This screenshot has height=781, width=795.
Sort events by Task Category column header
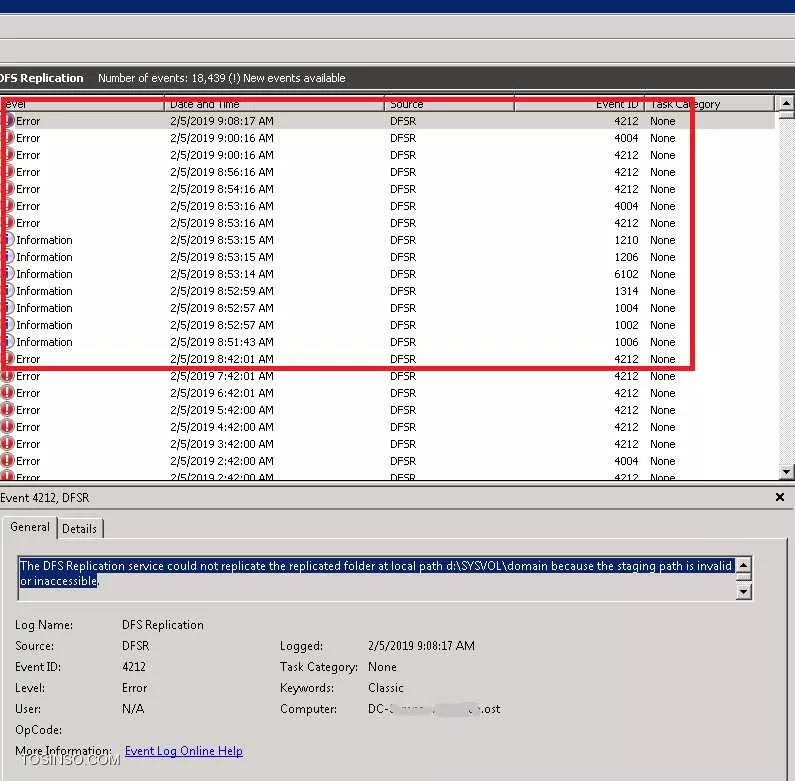pyautogui.click(x=709, y=104)
